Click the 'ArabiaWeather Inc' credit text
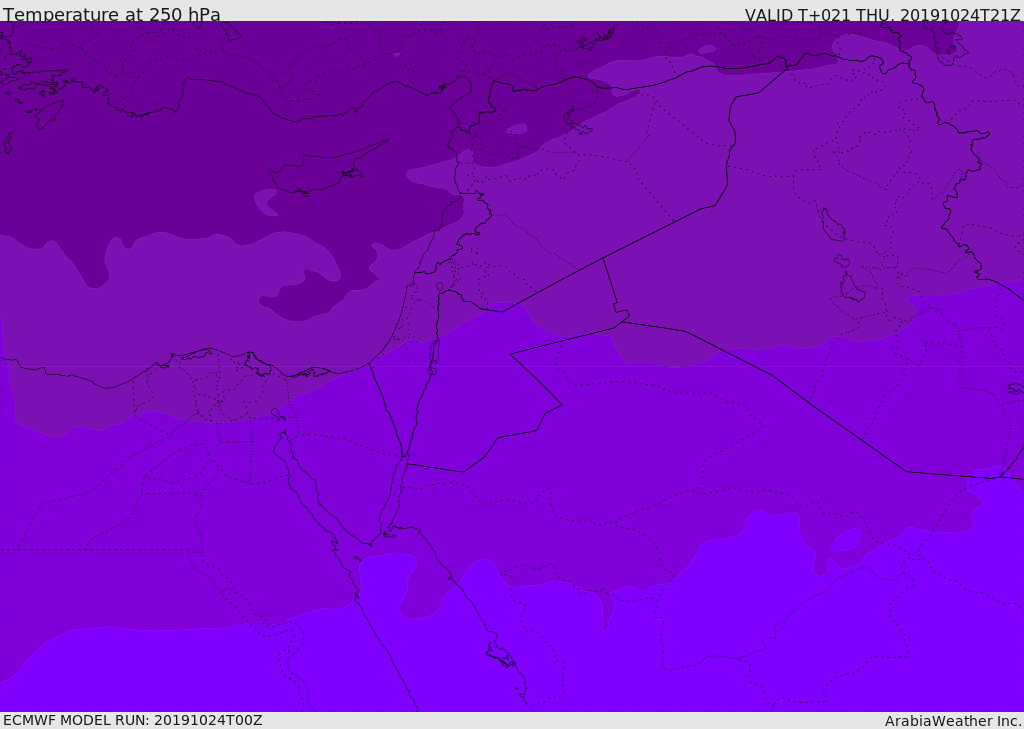The width and height of the screenshot is (1024, 729). coord(953,721)
